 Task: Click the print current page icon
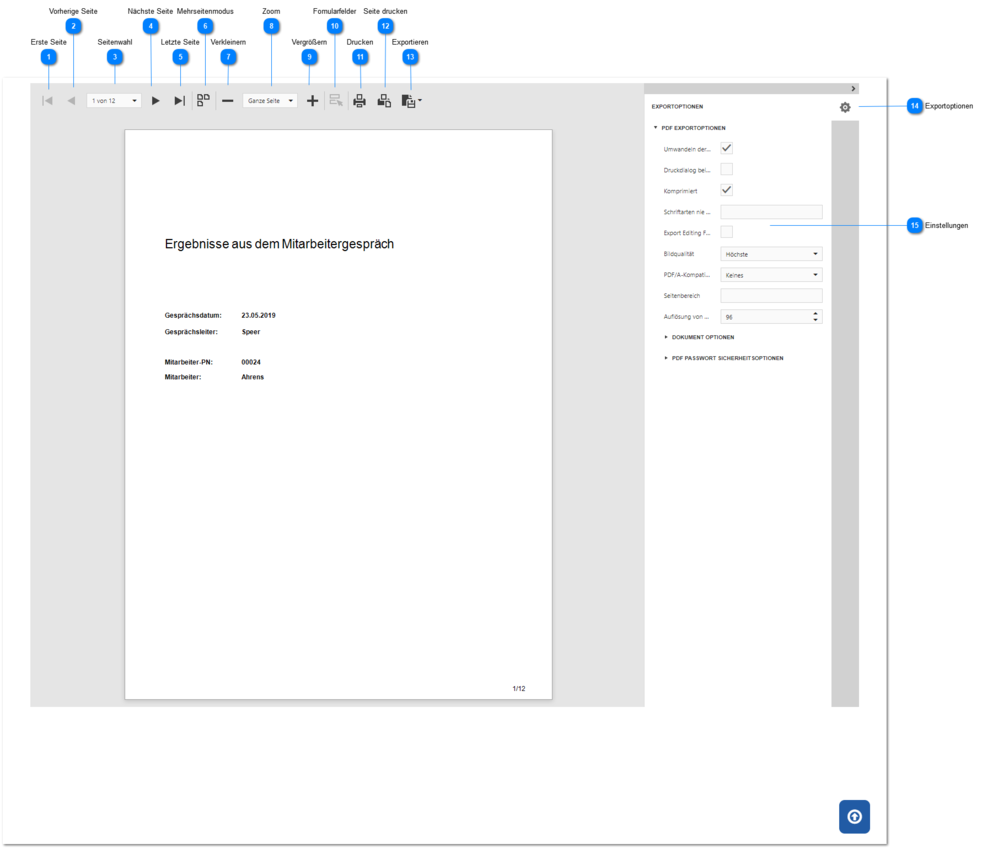(x=385, y=101)
